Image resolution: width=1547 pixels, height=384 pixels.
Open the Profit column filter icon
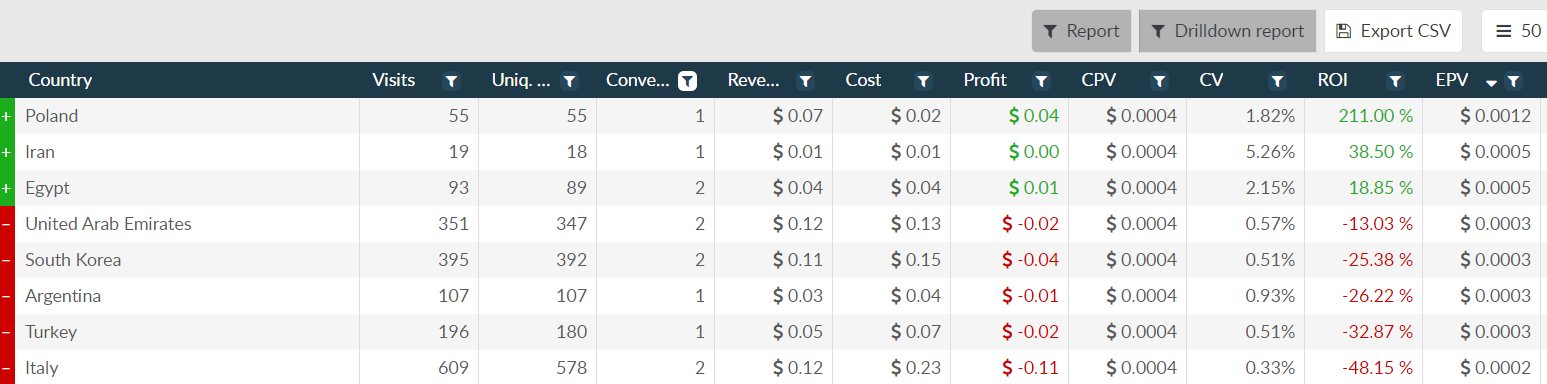pos(1042,81)
